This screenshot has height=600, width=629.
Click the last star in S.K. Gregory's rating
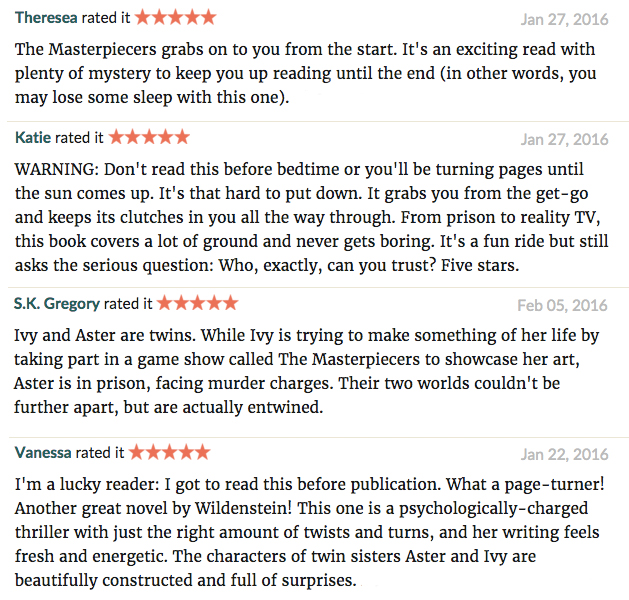231,303
